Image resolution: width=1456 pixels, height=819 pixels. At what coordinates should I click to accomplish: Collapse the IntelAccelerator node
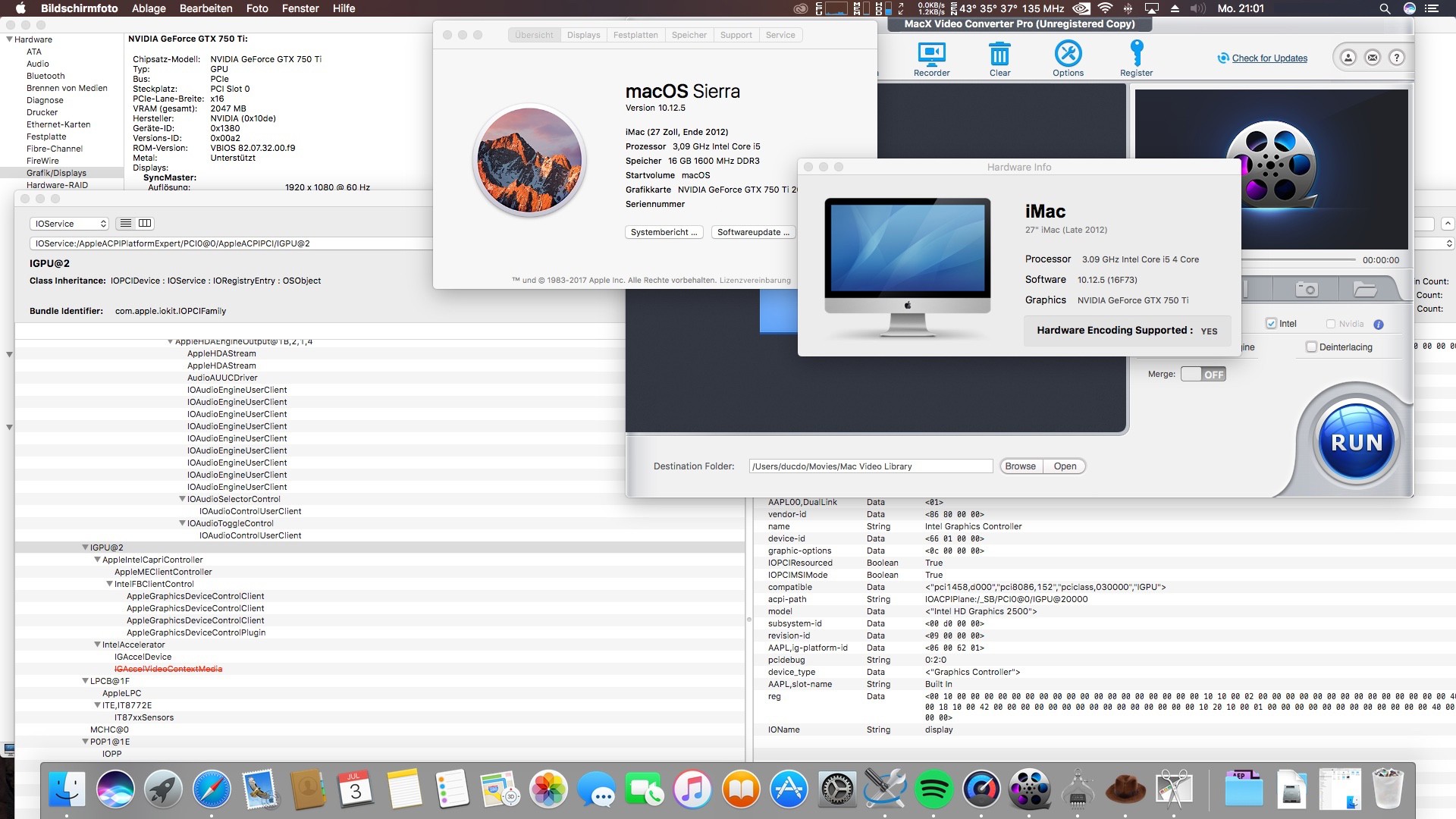98,645
